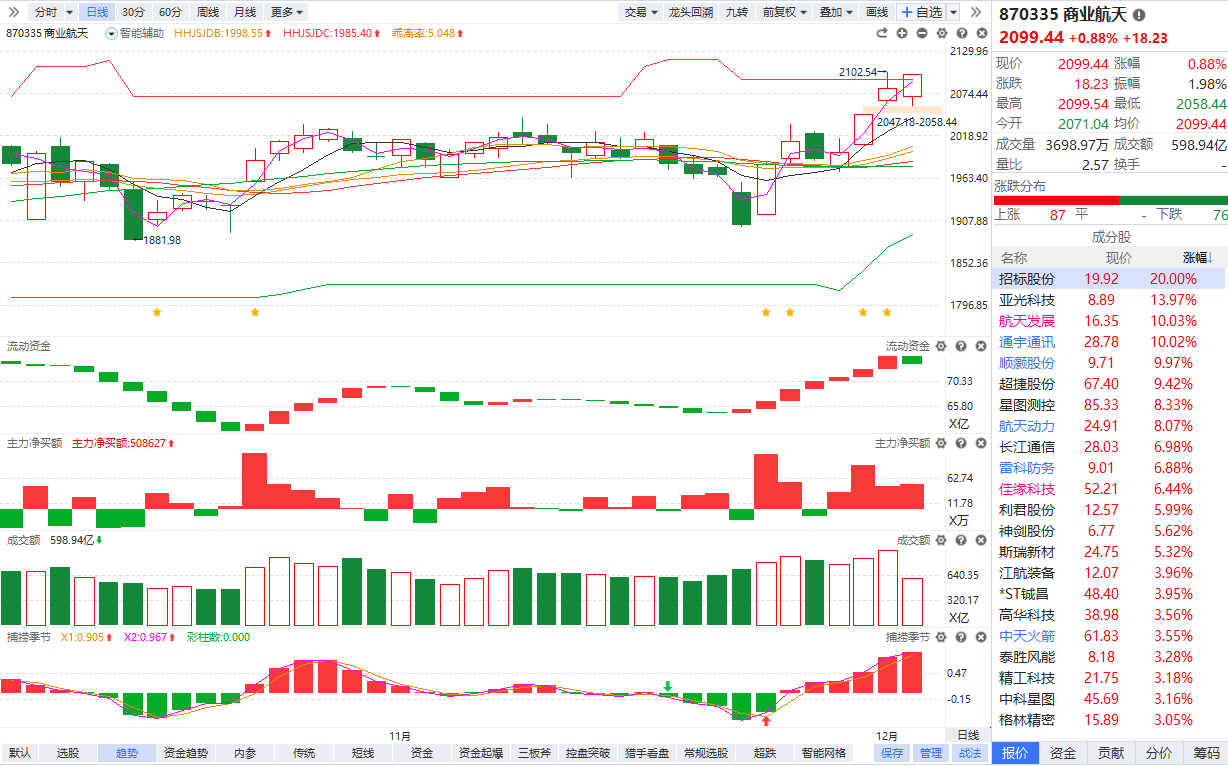Close the 主力净买额 indicator panel
This screenshot has width=1228, height=766.
(979, 443)
